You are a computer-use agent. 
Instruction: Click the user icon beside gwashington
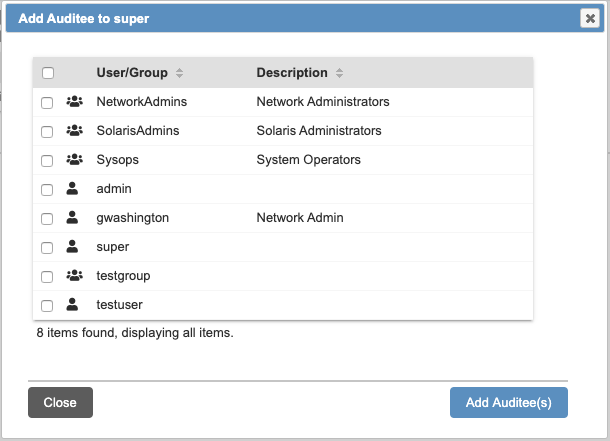tap(72, 217)
